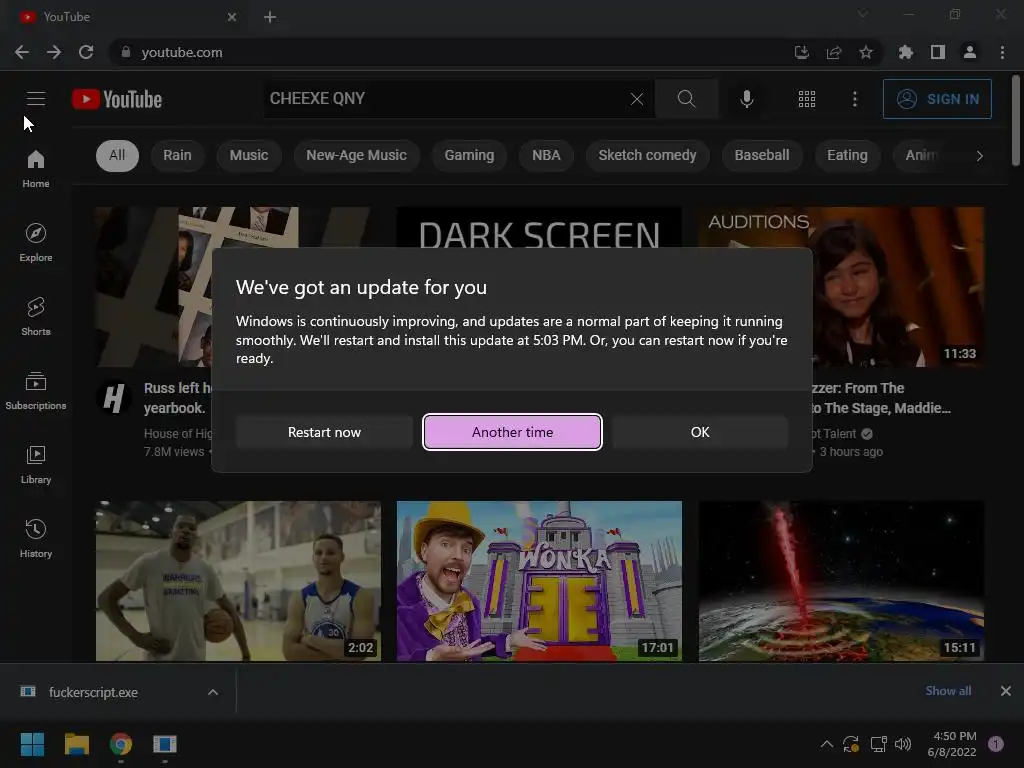The image size is (1024, 768).
Task: Click the page vertical scrollbar
Action: [x=1016, y=121]
